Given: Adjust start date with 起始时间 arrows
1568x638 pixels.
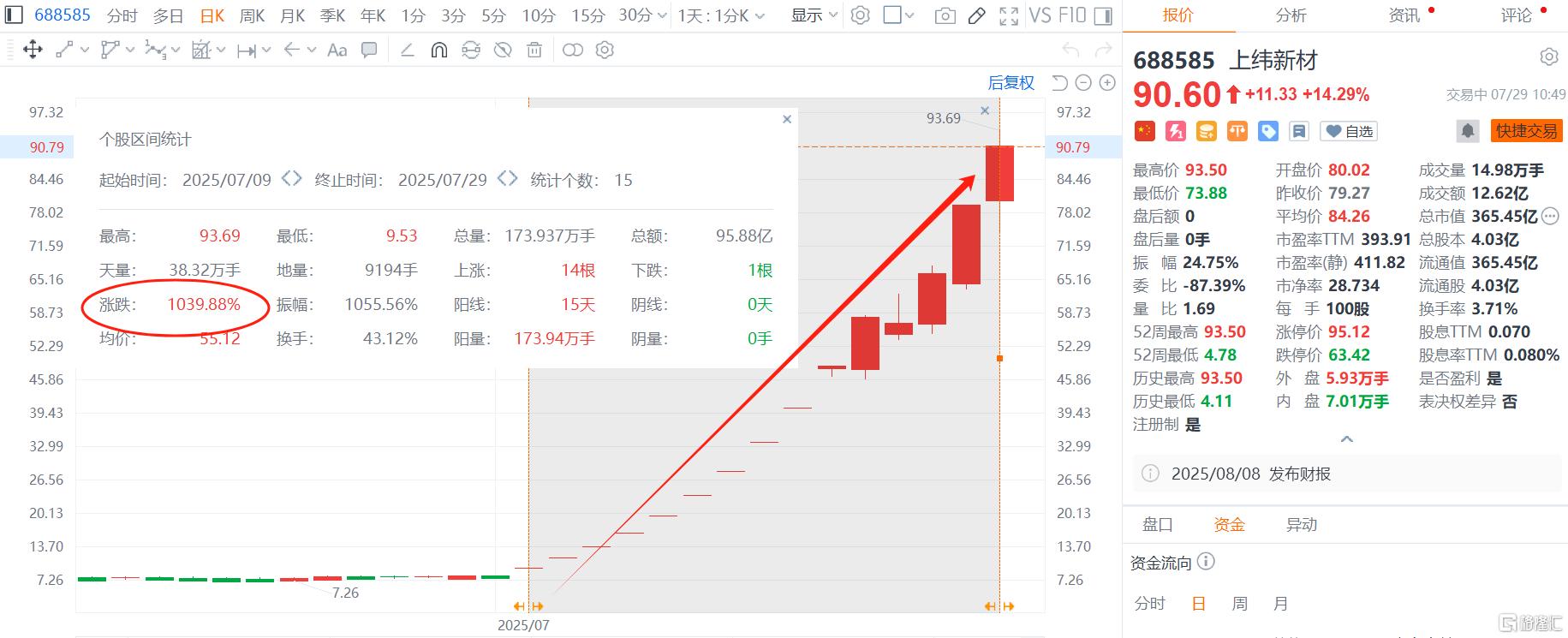Looking at the screenshot, I should click(x=292, y=179).
